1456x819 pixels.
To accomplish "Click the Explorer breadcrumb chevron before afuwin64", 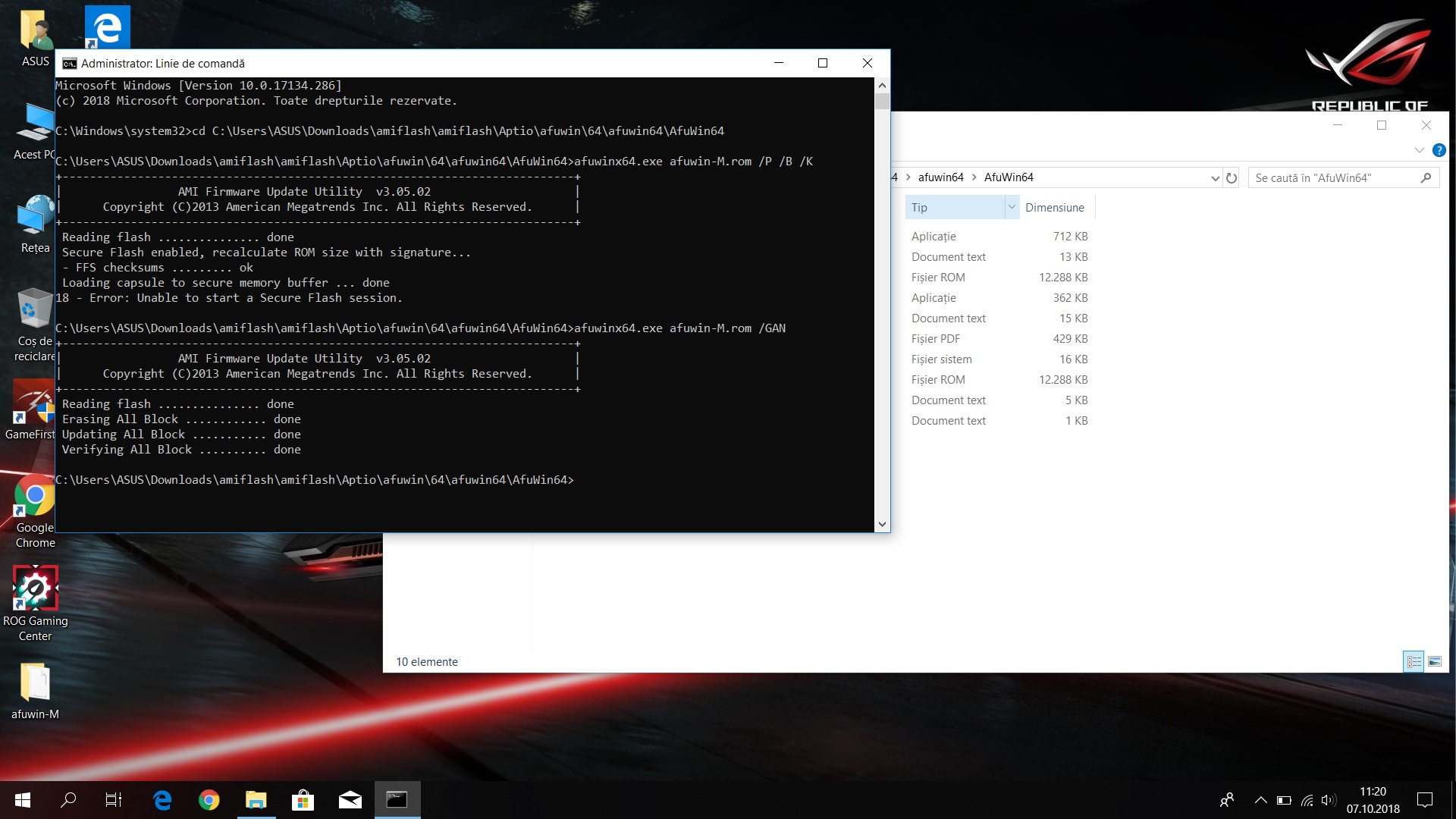I will [x=908, y=177].
